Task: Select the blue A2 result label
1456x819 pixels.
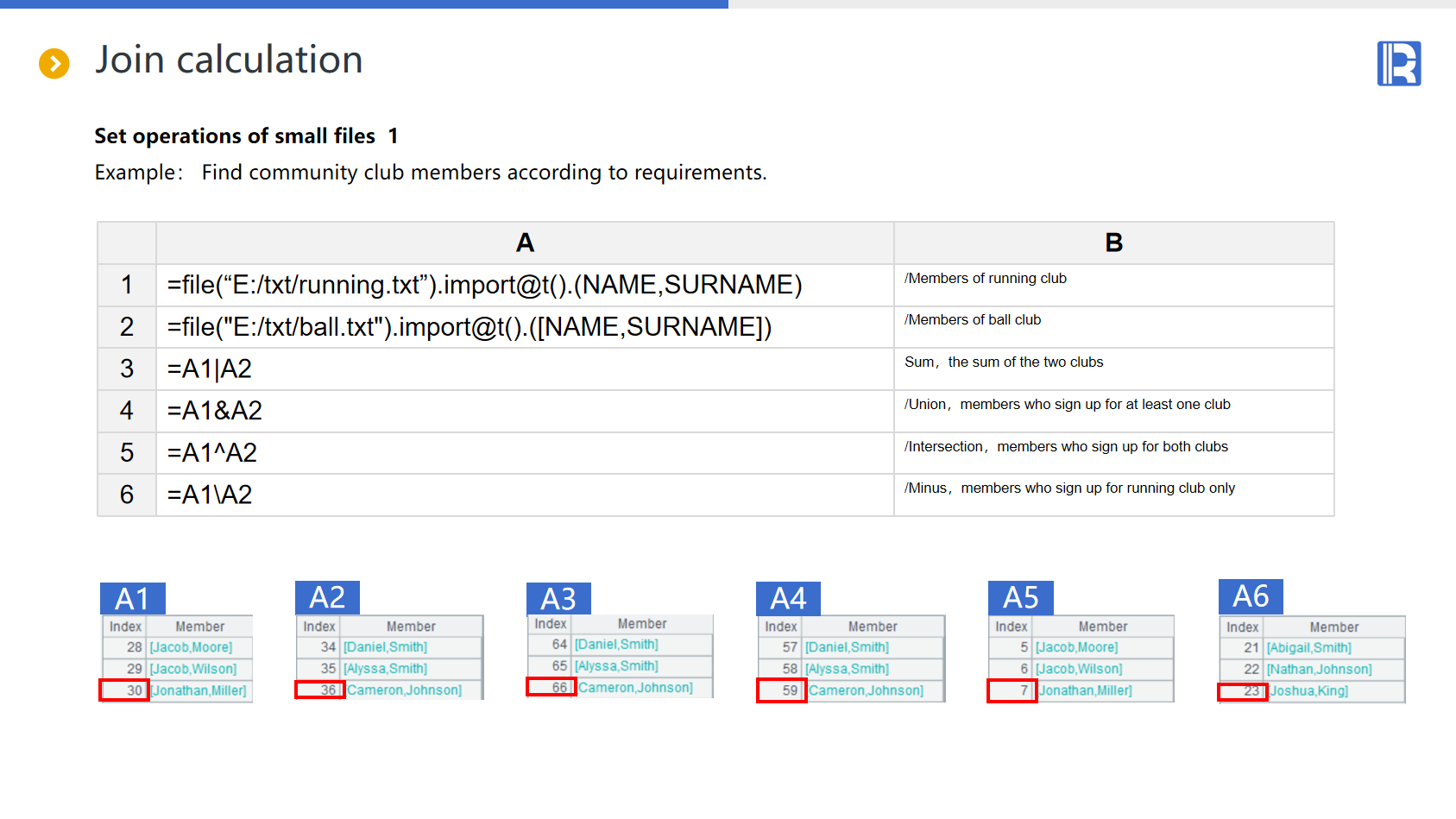Action: (x=327, y=597)
